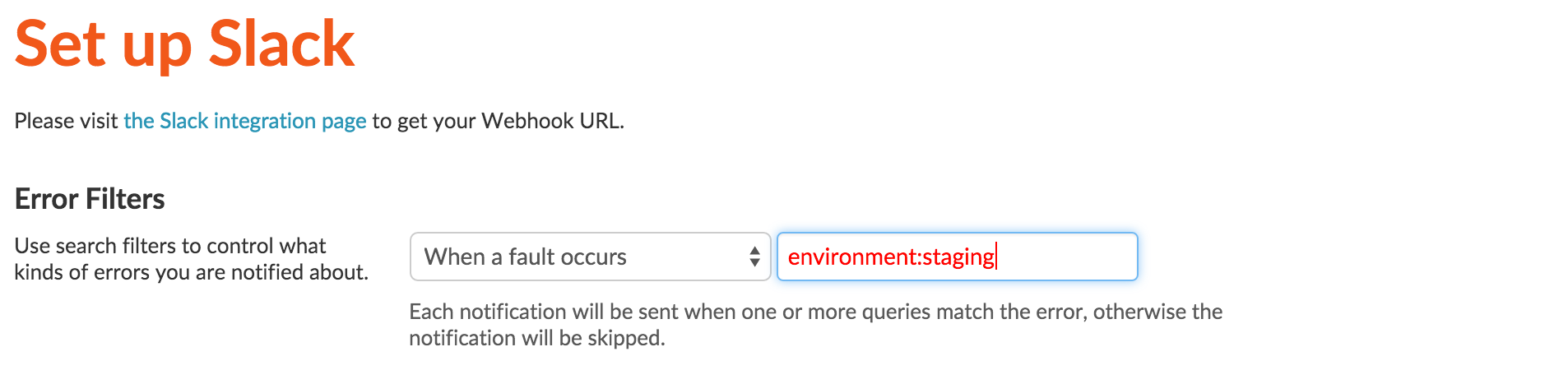
Task: Click the "Use search filters to control" description line
Action: (x=170, y=246)
